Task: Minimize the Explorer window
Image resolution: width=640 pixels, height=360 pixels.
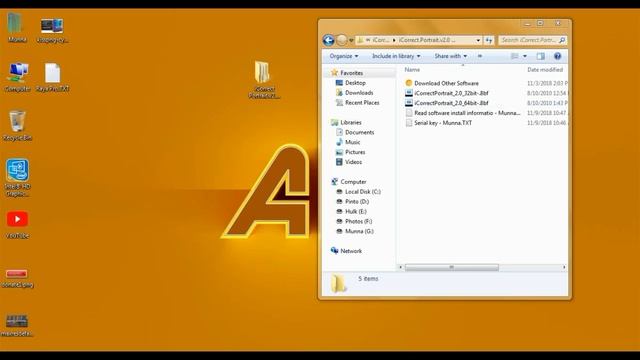Action: pos(527,24)
